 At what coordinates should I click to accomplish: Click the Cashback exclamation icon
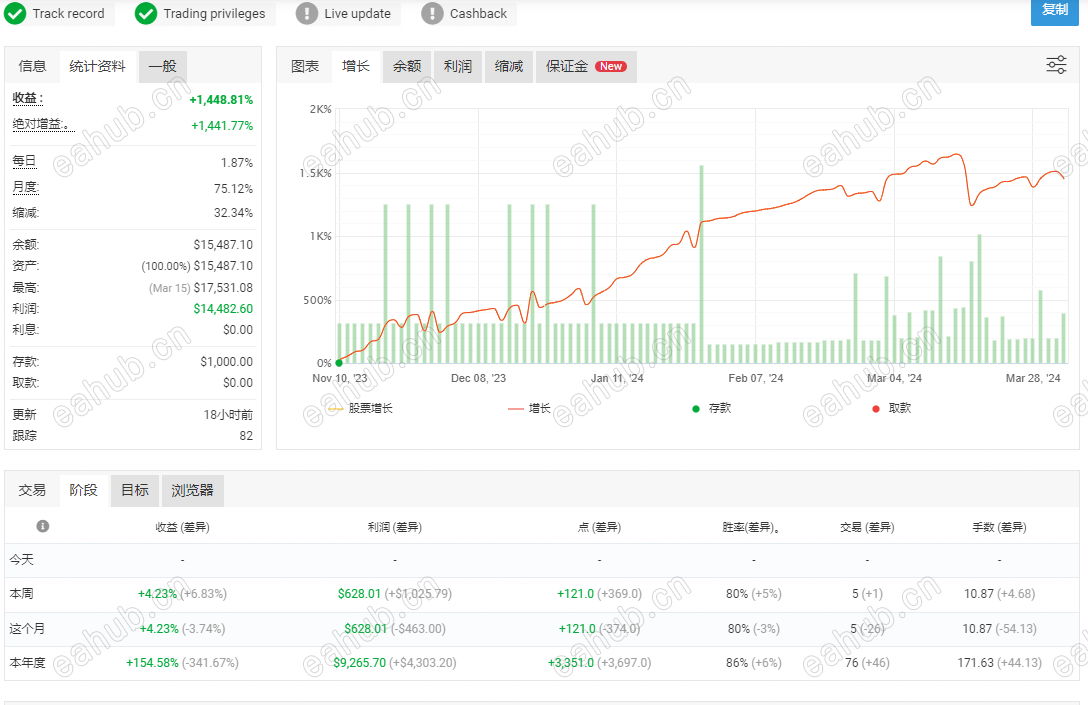click(432, 13)
